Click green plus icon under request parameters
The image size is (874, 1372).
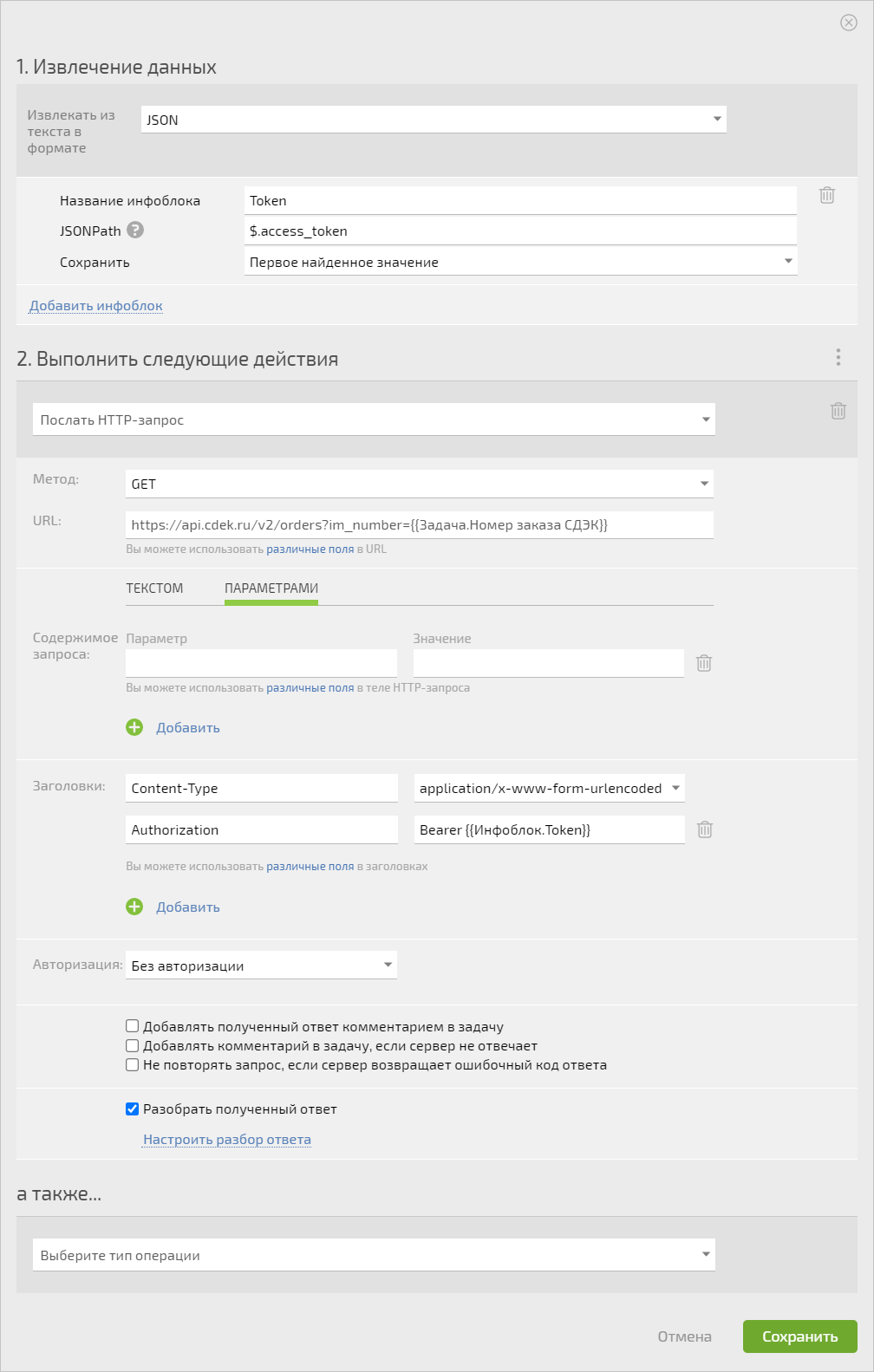coord(134,727)
